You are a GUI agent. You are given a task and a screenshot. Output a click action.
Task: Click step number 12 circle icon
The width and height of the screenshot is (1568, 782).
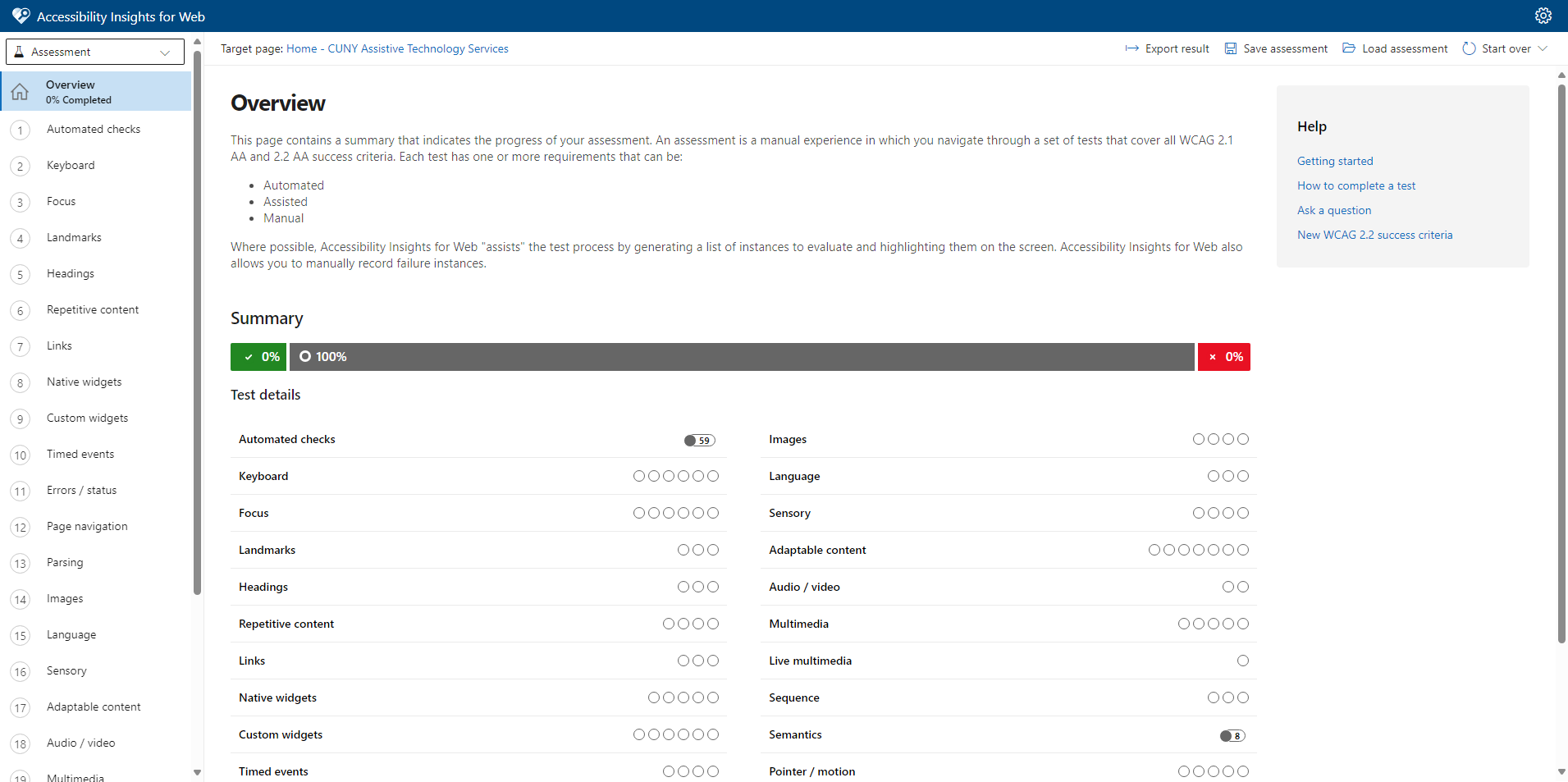(21, 527)
